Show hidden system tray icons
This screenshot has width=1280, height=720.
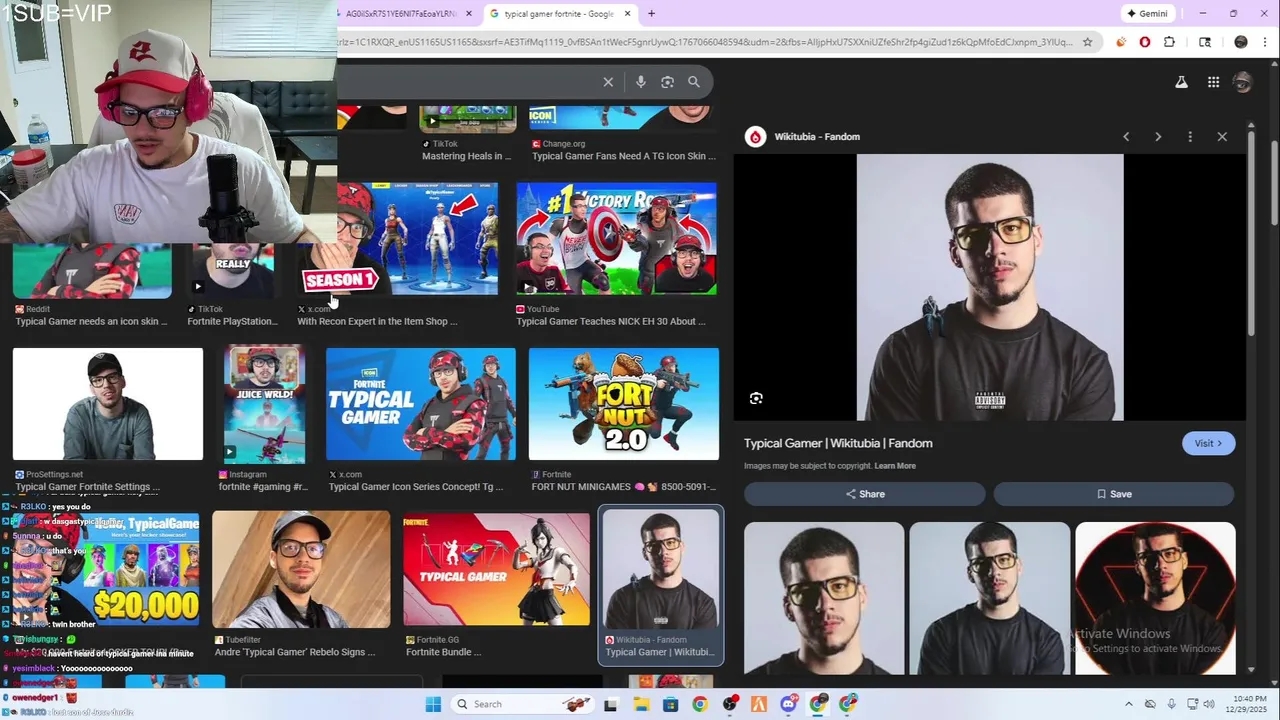(1129, 704)
